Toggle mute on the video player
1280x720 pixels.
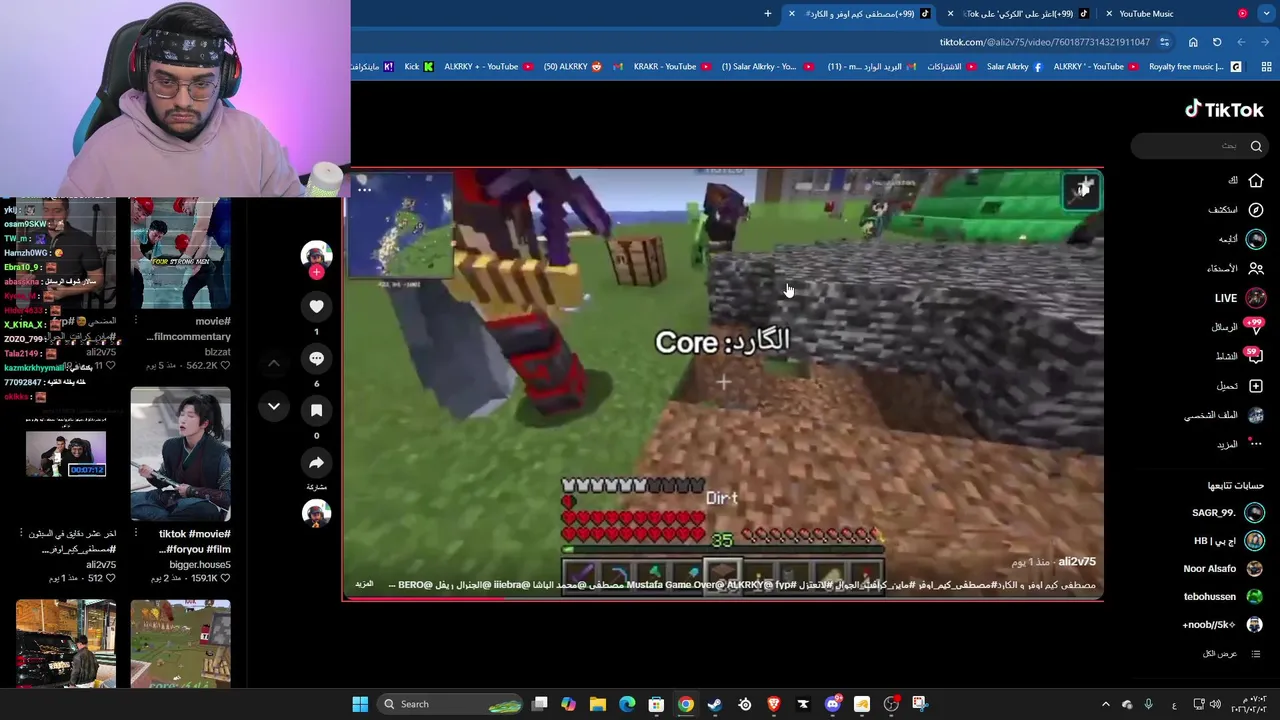(x=1083, y=189)
